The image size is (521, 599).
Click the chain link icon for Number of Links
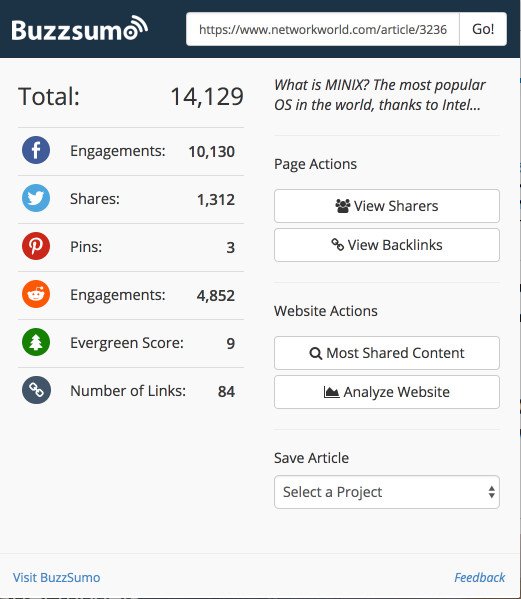36,390
